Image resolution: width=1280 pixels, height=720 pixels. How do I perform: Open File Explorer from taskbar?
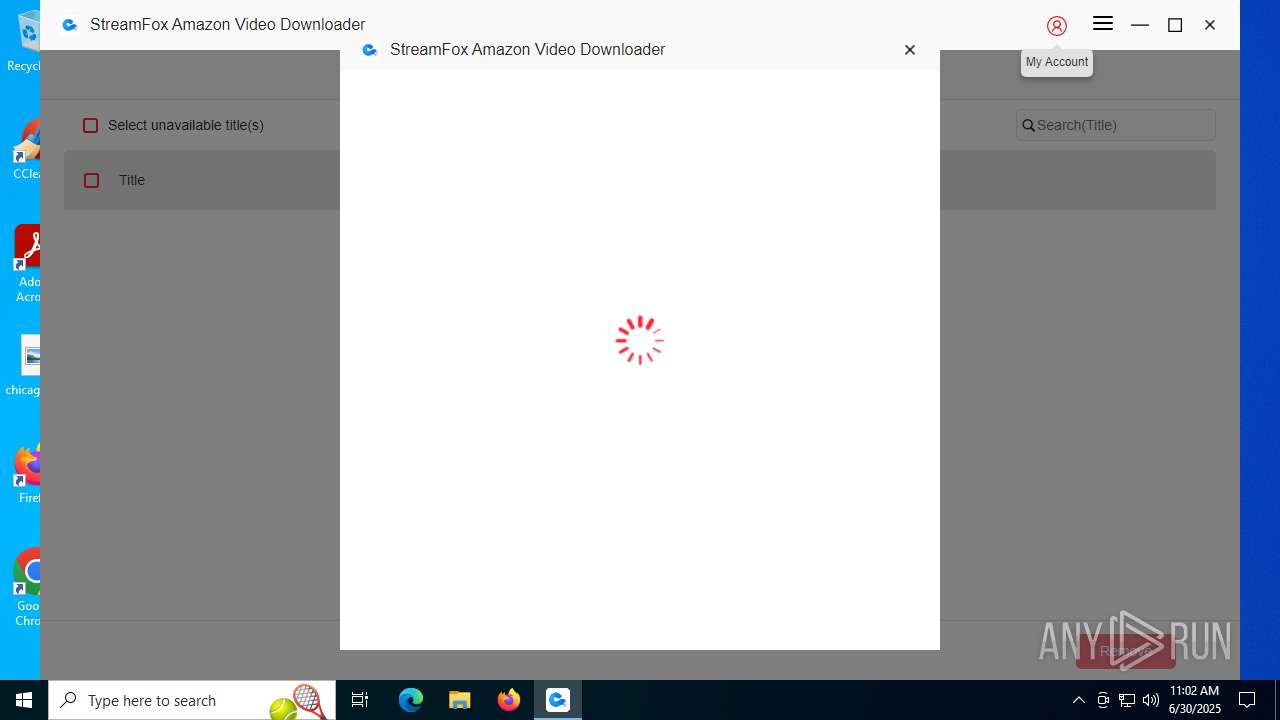[460, 700]
